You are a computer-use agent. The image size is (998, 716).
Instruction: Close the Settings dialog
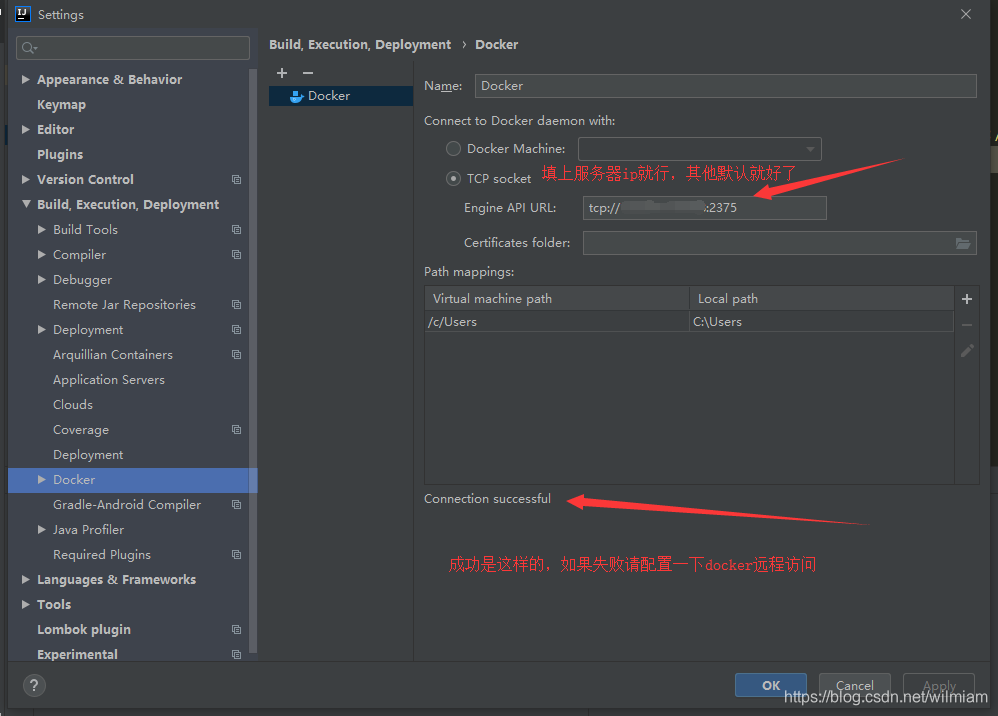click(x=966, y=14)
